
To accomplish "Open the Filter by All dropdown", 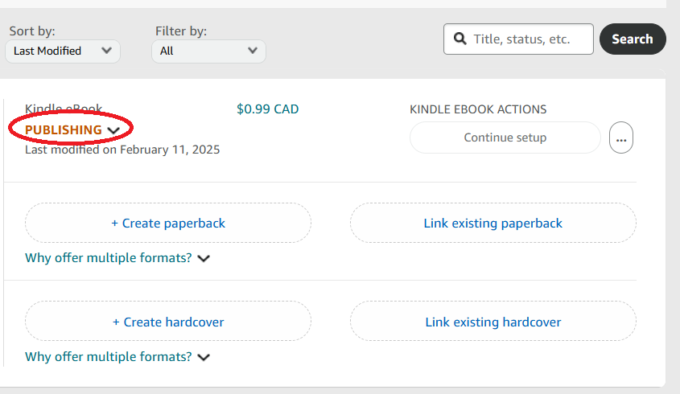I will [x=209, y=51].
